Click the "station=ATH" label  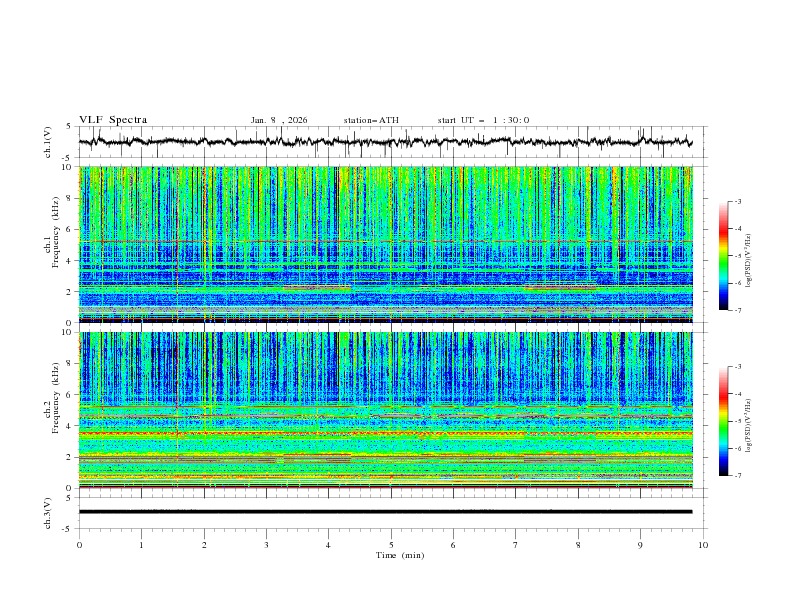click(x=371, y=120)
